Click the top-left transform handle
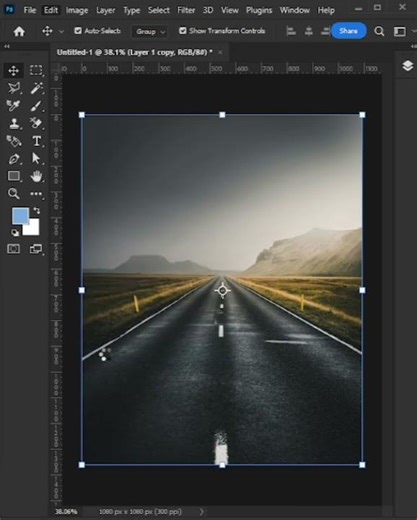 (x=82, y=115)
